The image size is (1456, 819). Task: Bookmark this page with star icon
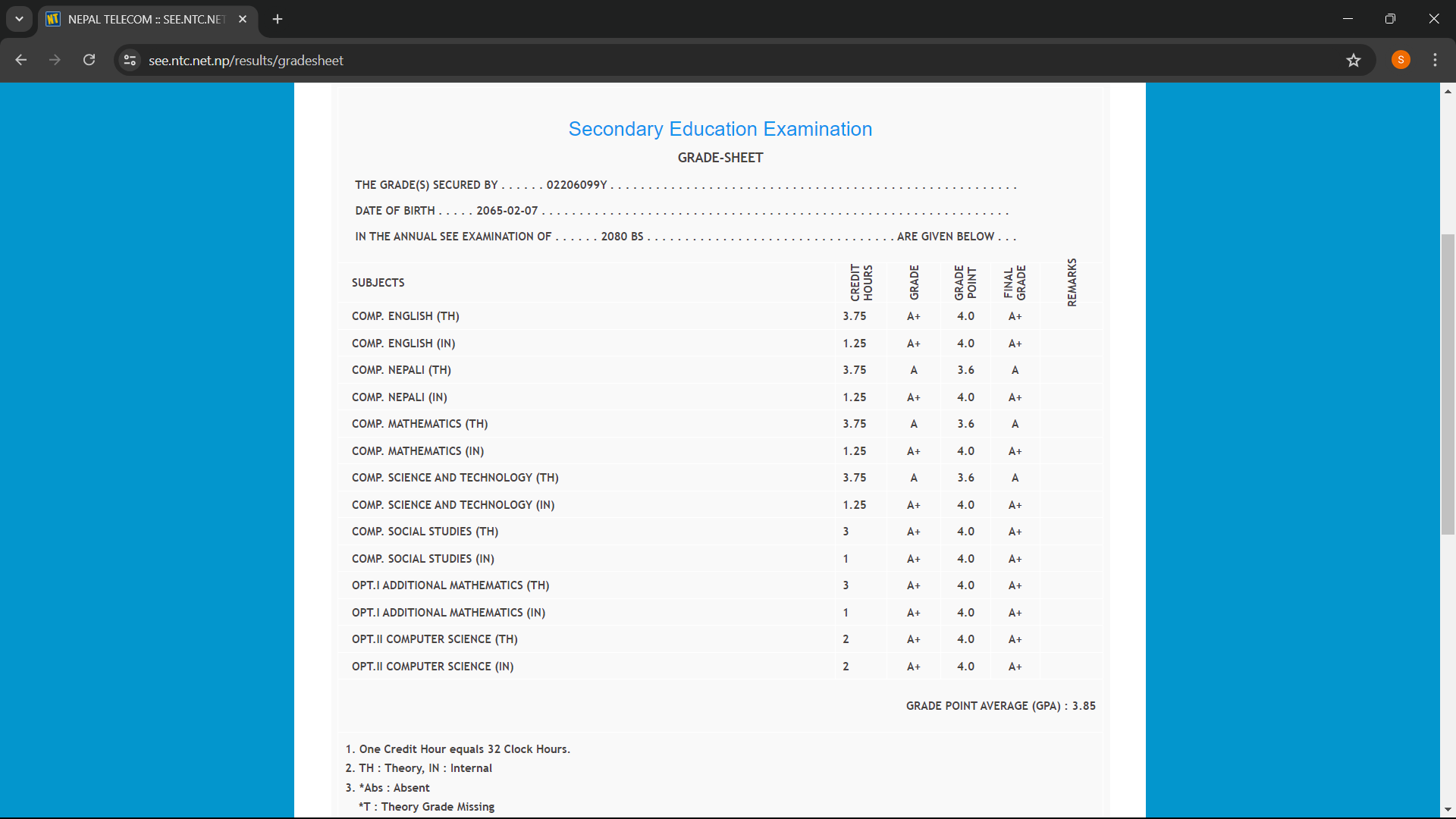tap(1354, 60)
